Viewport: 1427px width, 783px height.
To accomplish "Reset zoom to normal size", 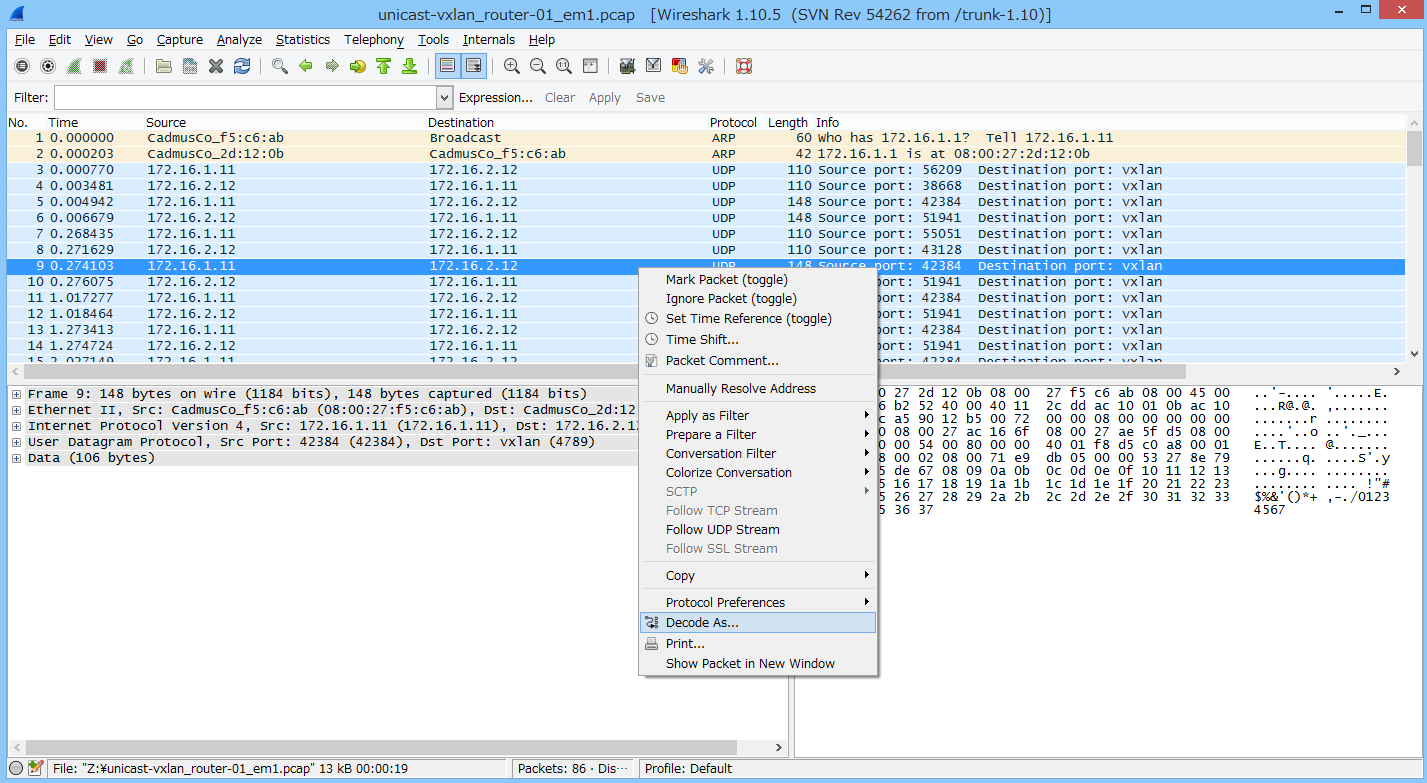I will point(564,66).
